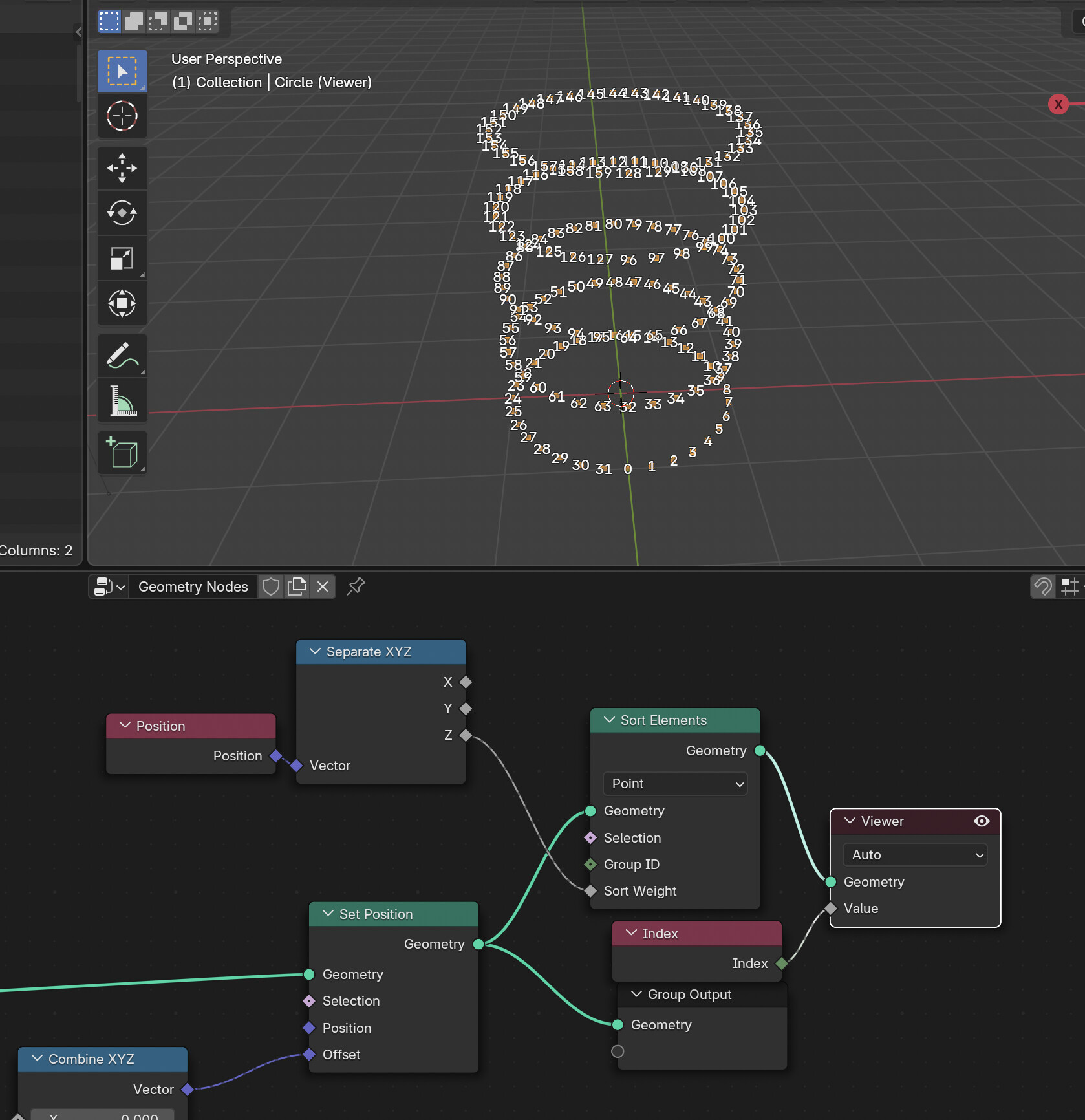Pick the Rotate tool
This screenshot has width=1085, height=1120.
[122, 213]
